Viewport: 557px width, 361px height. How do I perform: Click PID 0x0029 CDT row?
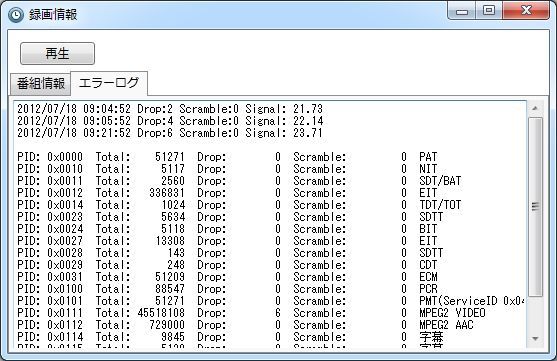tap(227, 265)
